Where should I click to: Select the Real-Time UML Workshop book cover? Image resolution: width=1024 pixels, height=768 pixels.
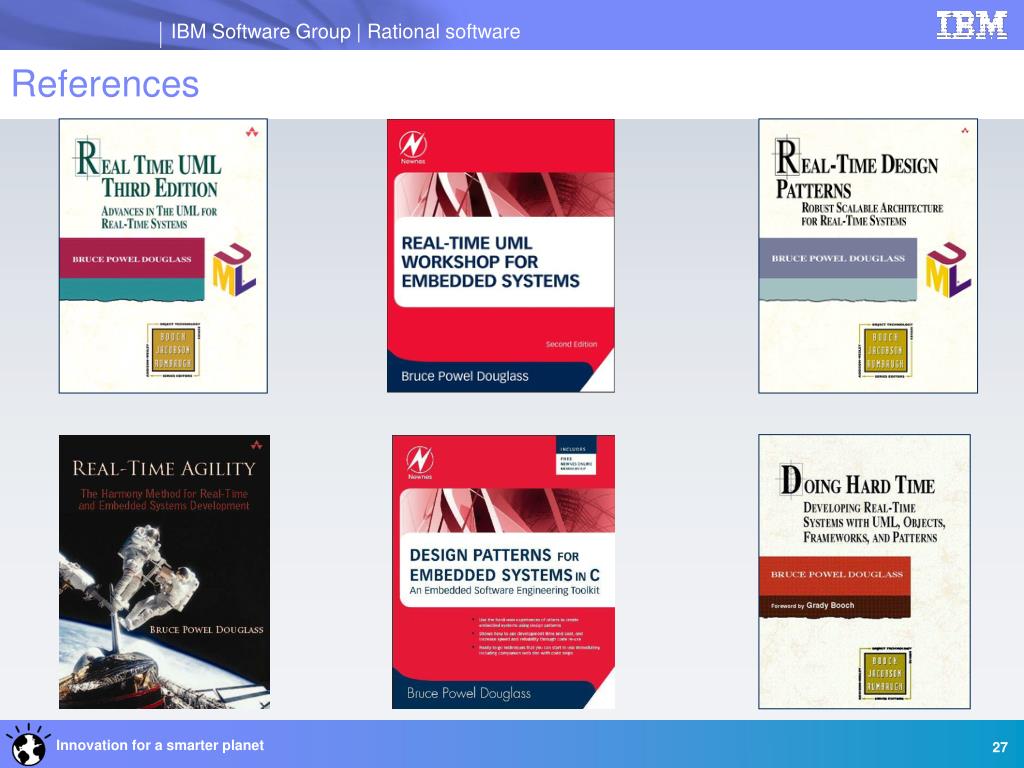click(501, 256)
